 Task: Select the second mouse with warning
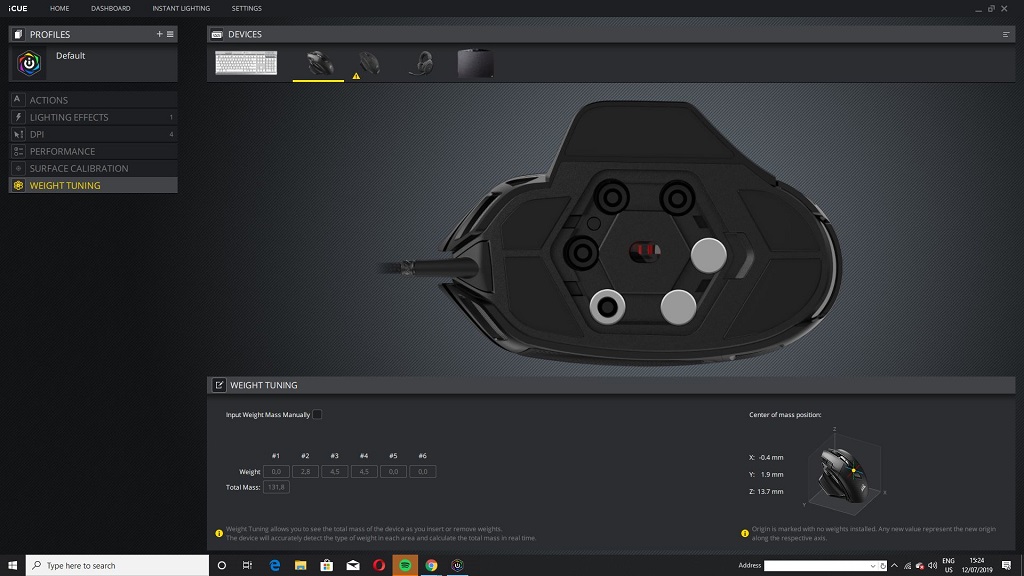[x=369, y=63]
